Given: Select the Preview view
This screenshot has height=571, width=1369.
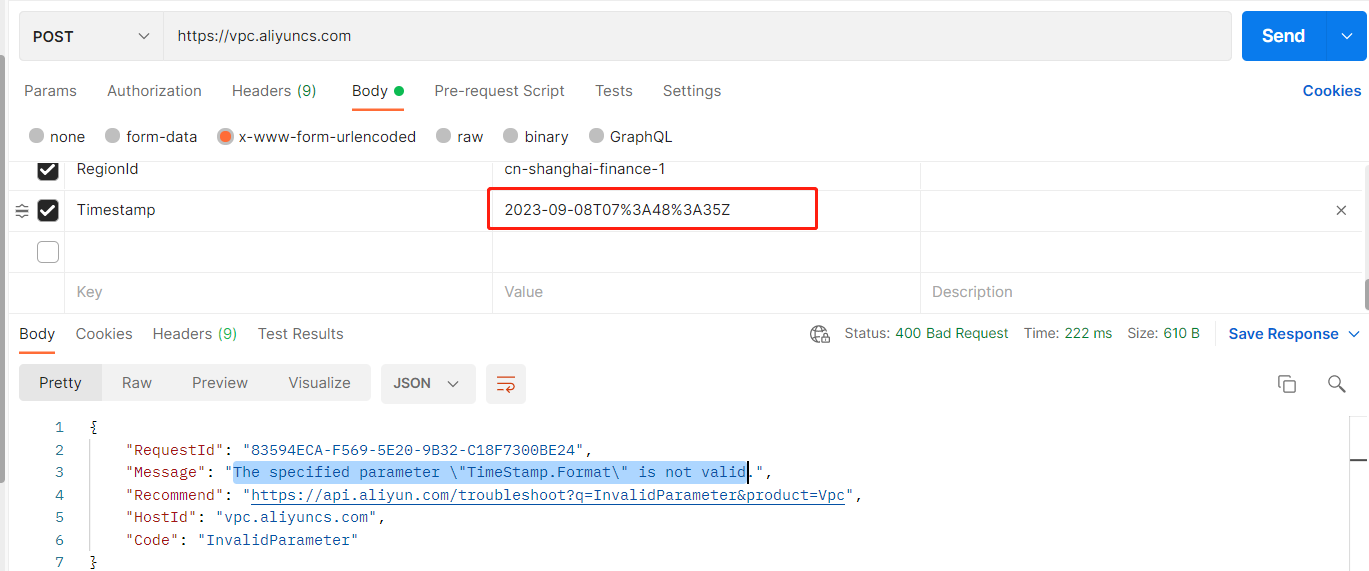Looking at the screenshot, I should click(x=220, y=383).
